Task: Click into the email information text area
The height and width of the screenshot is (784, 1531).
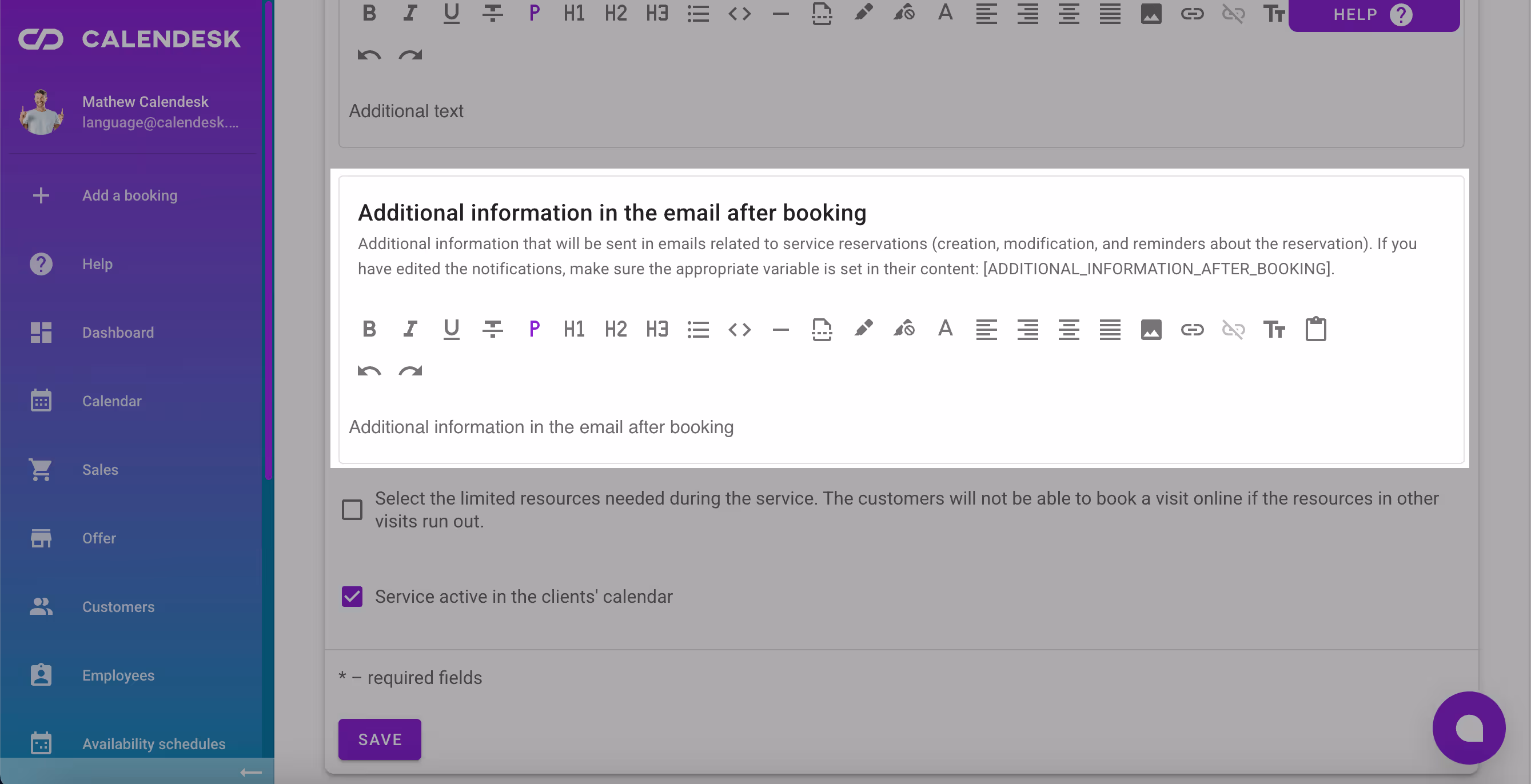Action: 832,427
